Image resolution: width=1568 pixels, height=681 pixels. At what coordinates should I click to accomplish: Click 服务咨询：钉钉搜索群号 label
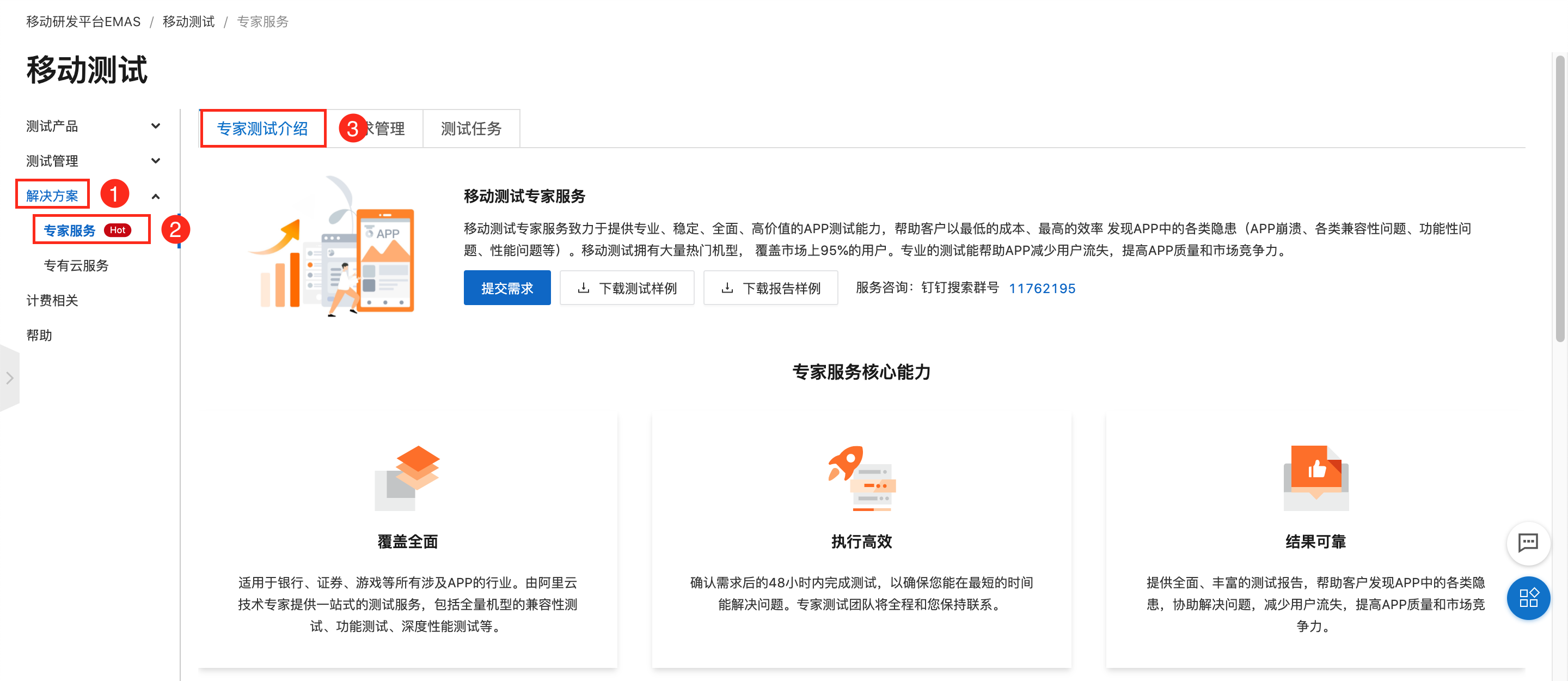[927, 288]
